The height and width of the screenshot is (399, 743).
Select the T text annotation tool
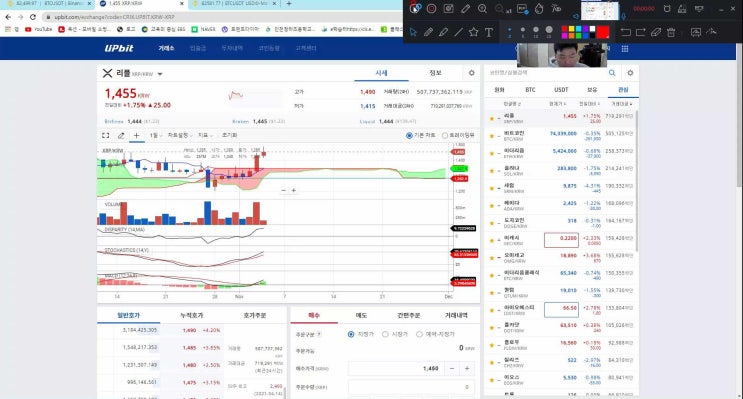click(x=489, y=32)
